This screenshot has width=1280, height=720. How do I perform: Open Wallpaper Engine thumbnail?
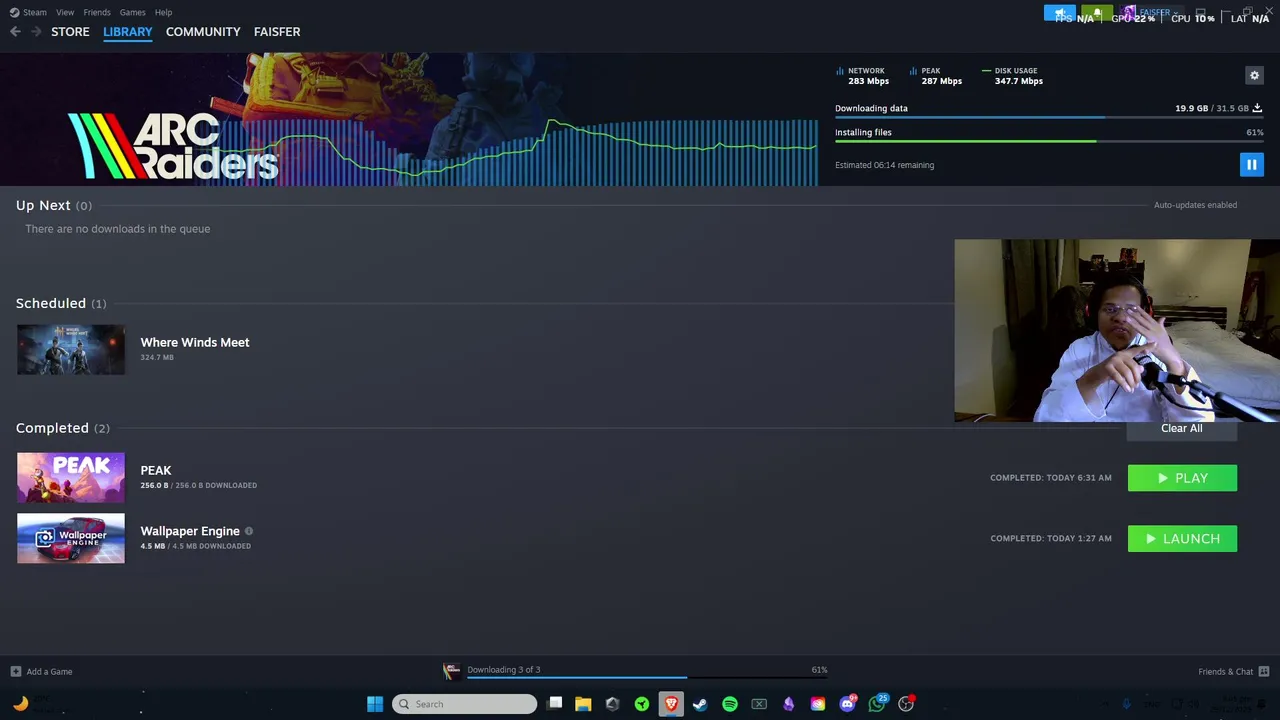click(x=71, y=538)
